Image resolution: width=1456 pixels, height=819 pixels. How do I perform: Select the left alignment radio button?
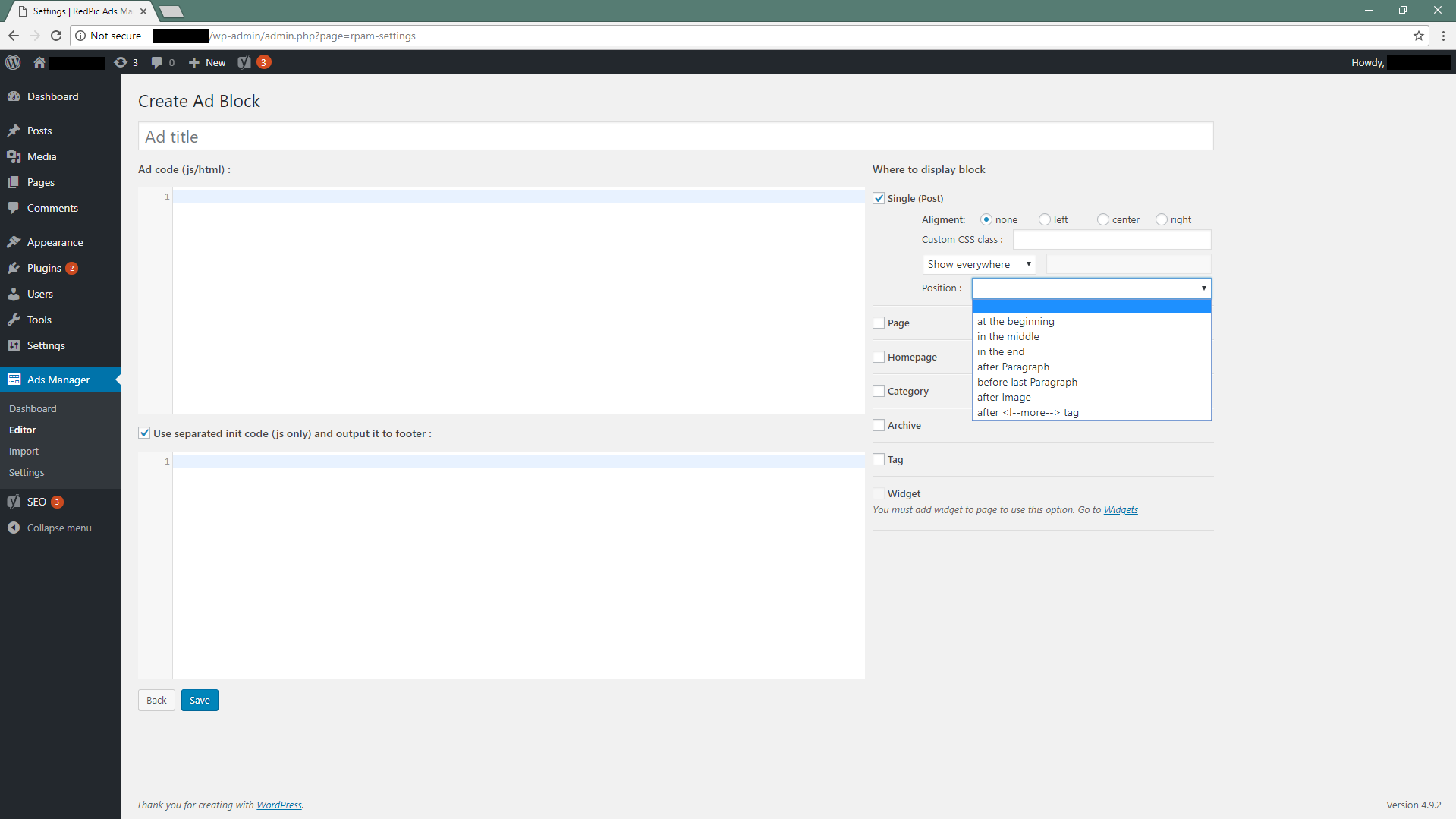[1045, 219]
